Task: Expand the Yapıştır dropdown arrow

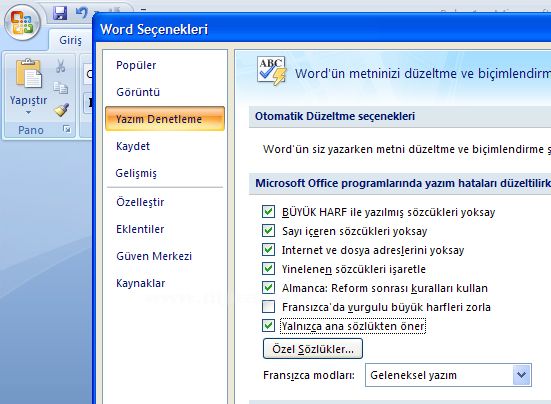Action: pyautogui.click(x=28, y=112)
